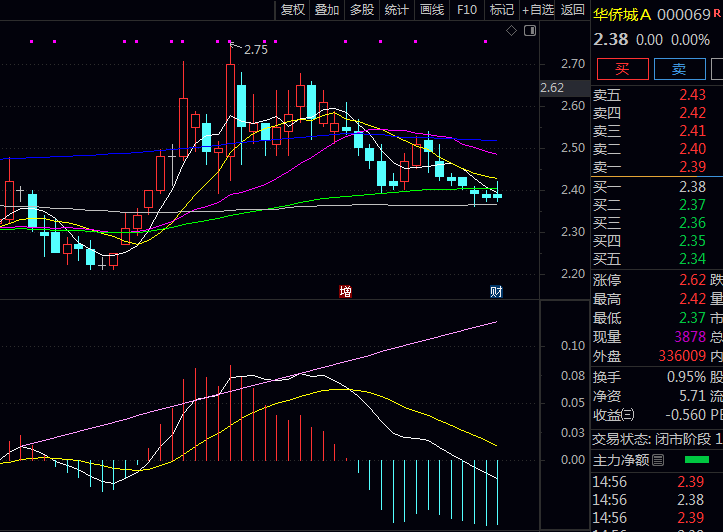Select the 多股 multi-stock view
Viewport: 723px width, 532px height.
[x=361, y=10]
